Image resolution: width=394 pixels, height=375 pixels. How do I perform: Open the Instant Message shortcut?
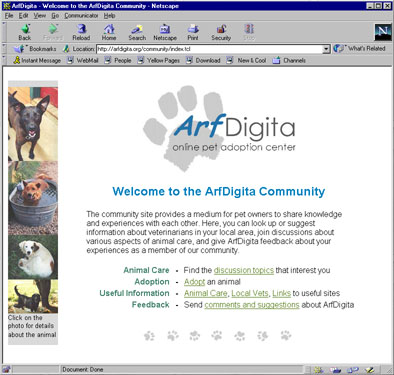pos(37,60)
